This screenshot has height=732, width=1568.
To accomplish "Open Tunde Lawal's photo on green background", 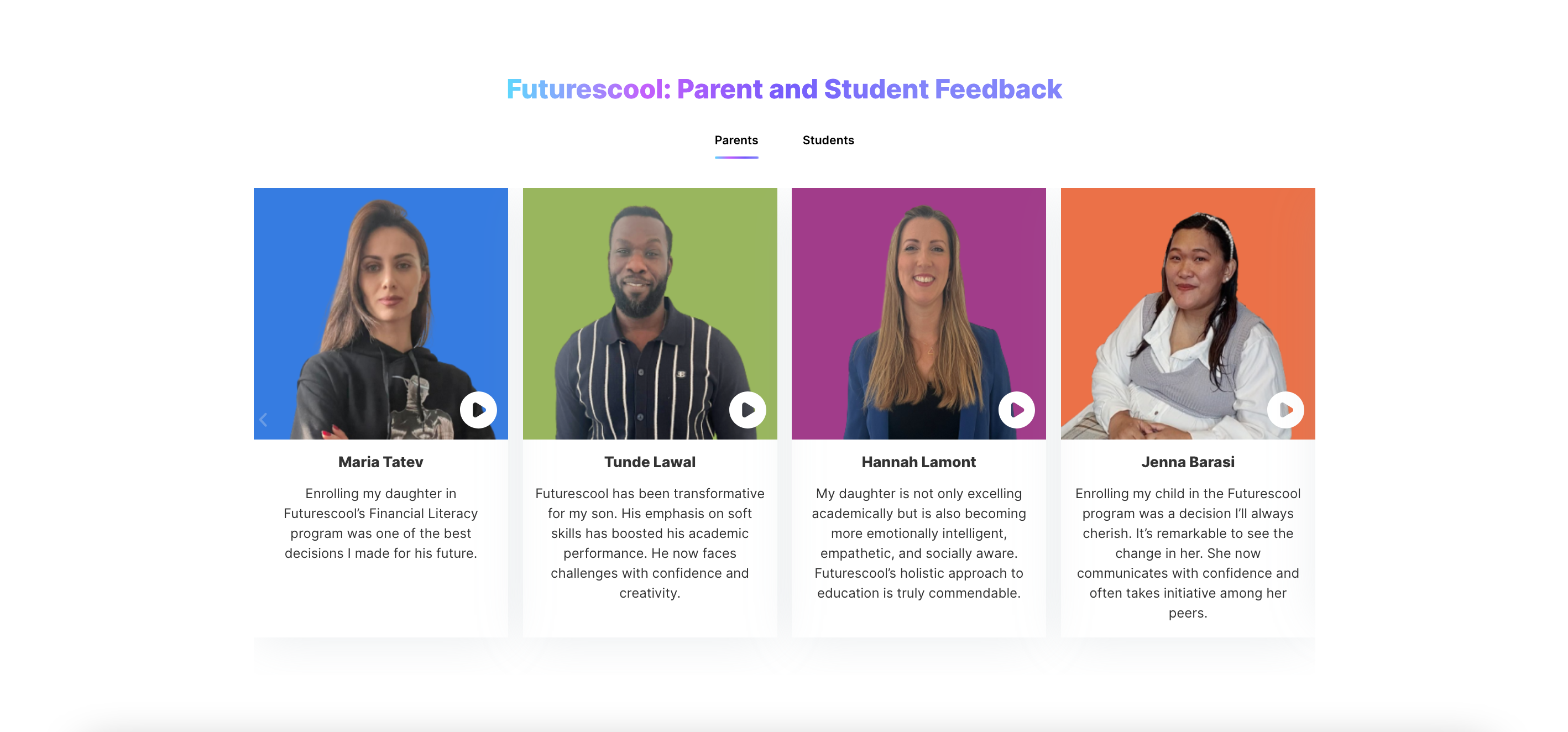I will [x=650, y=313].
